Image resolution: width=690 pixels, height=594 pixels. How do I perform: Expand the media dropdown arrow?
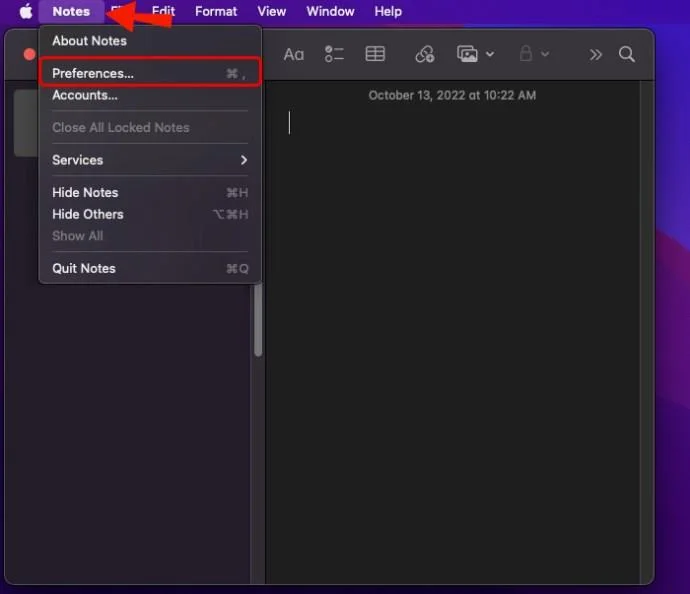coord(490,54)
